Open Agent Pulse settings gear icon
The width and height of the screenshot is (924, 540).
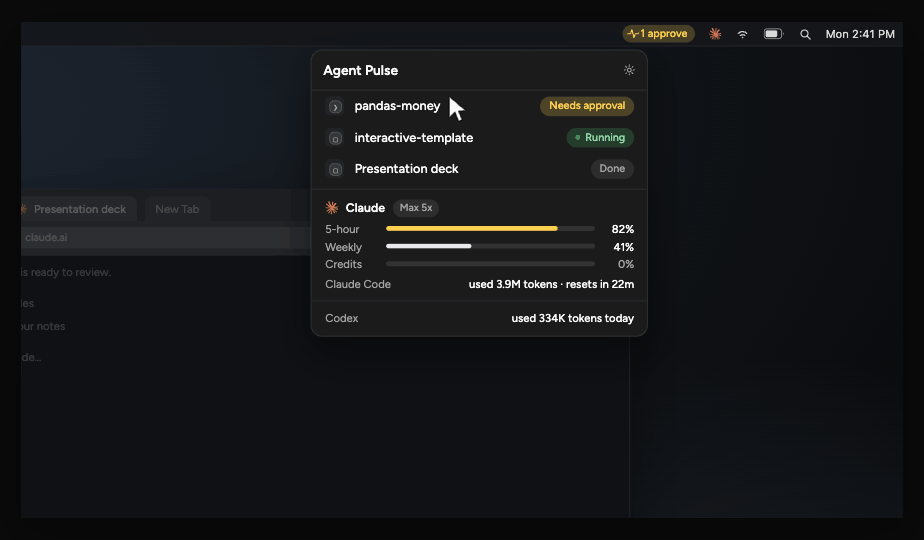click(x=629, y=70)
